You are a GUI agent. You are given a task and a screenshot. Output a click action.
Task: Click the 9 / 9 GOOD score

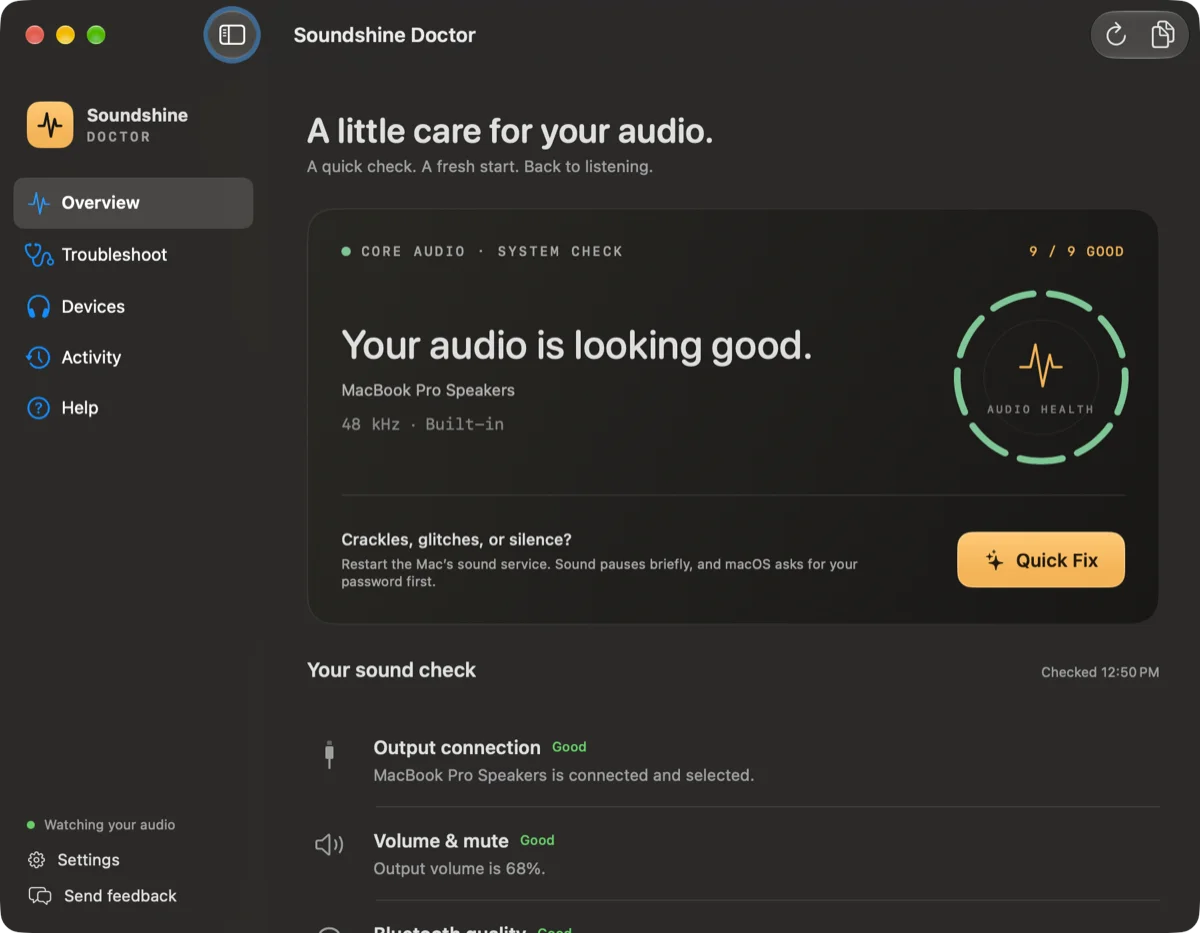tap(1076, 251)
